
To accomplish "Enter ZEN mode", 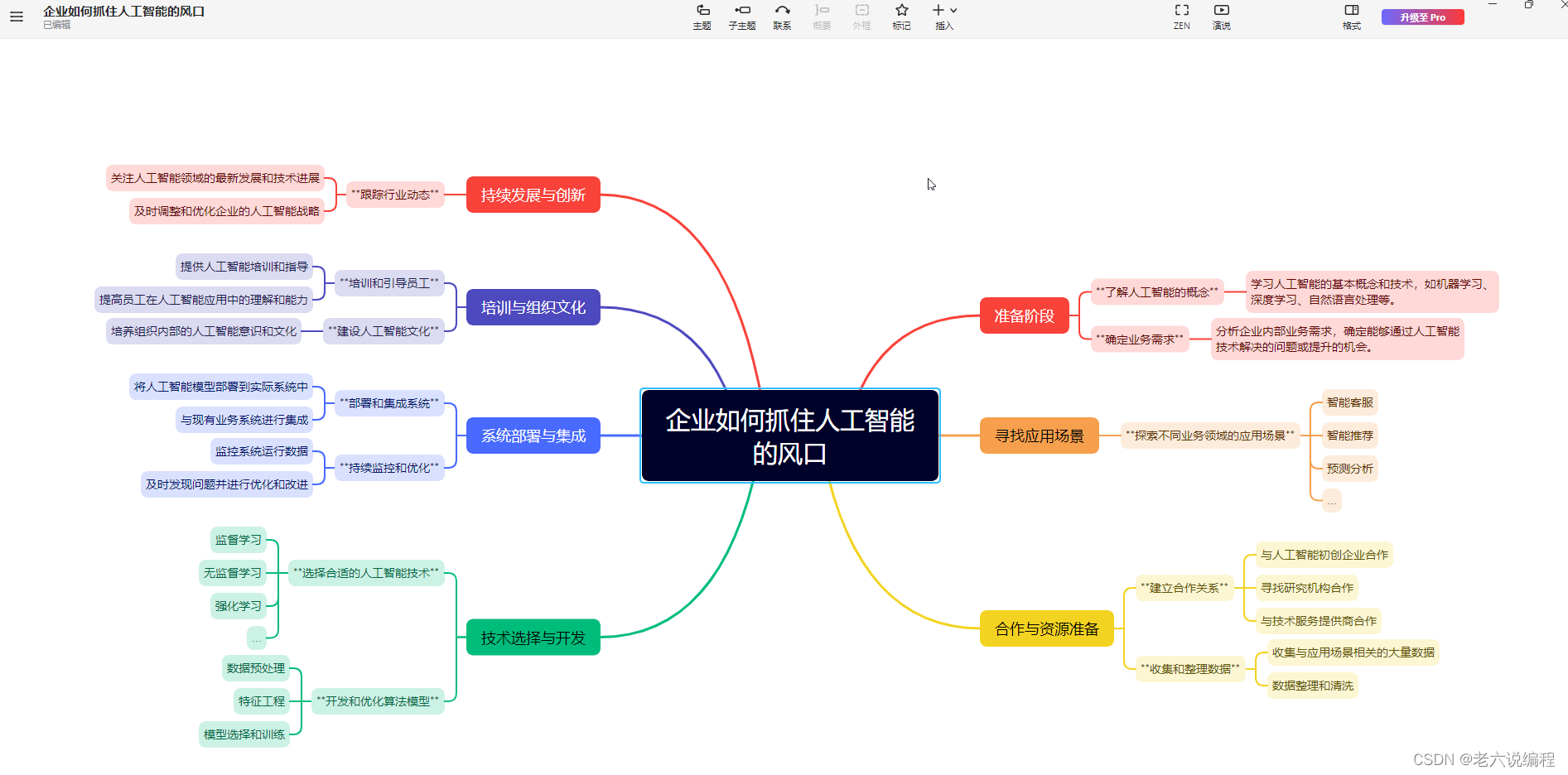I will [1182, 17].
